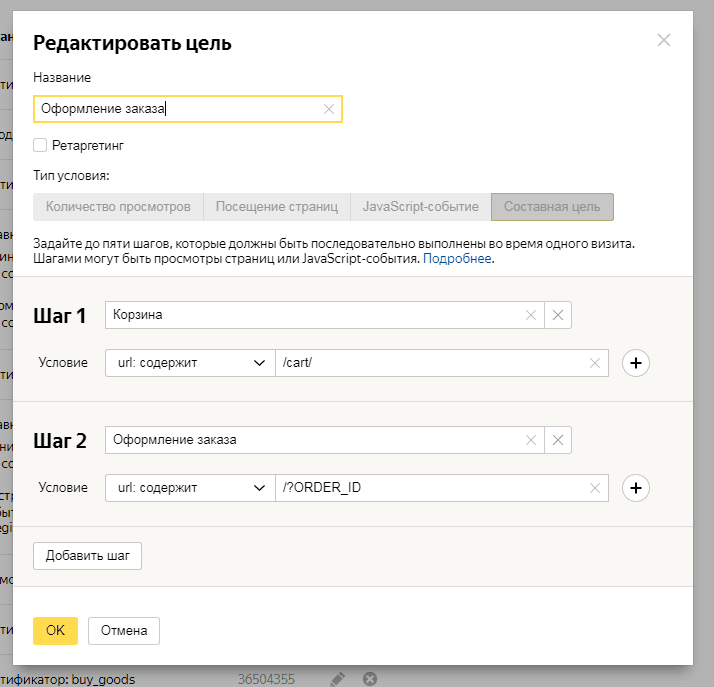The image size is (714, 687).
Task: Confirm with the yellow OK button
Action: pos(56,631)
